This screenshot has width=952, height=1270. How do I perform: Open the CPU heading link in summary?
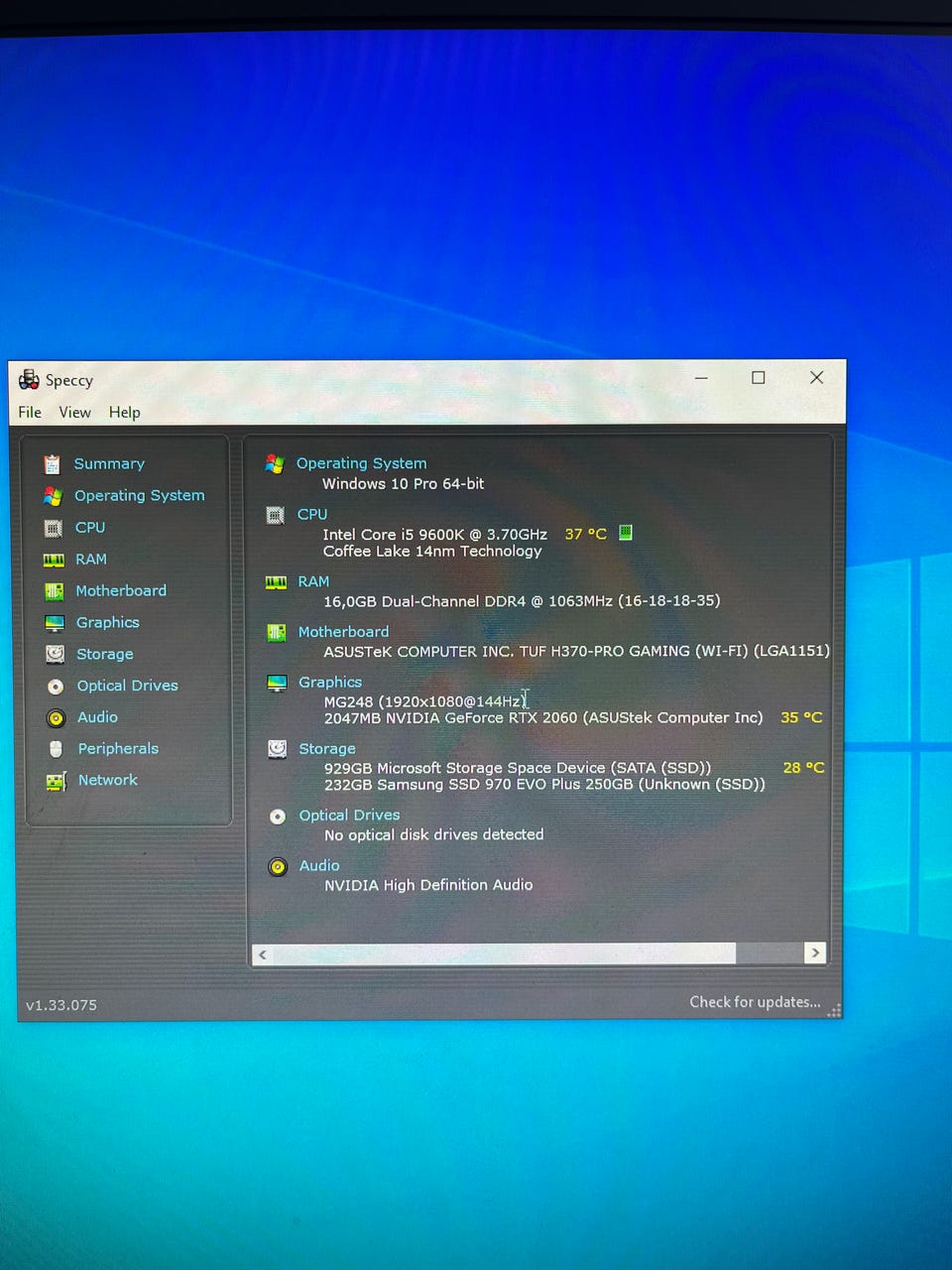pyautogui.click(x=312, y=515)
